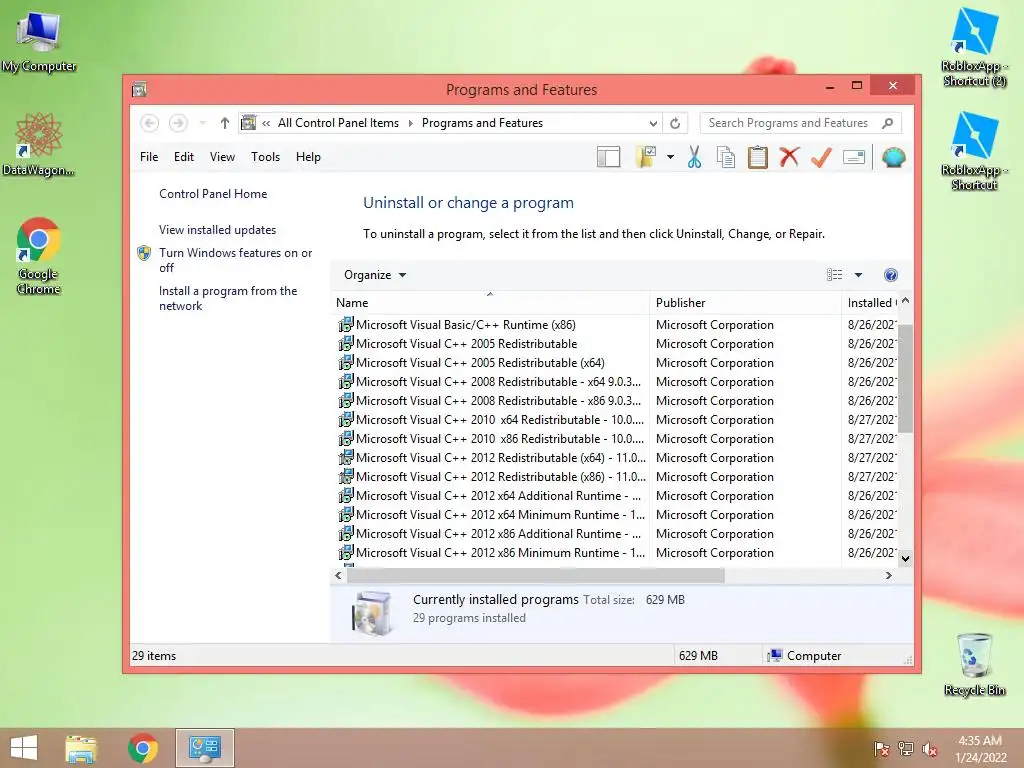1024x768 pixels.
Task: Open the Tools menu
Action: point(265,157)
